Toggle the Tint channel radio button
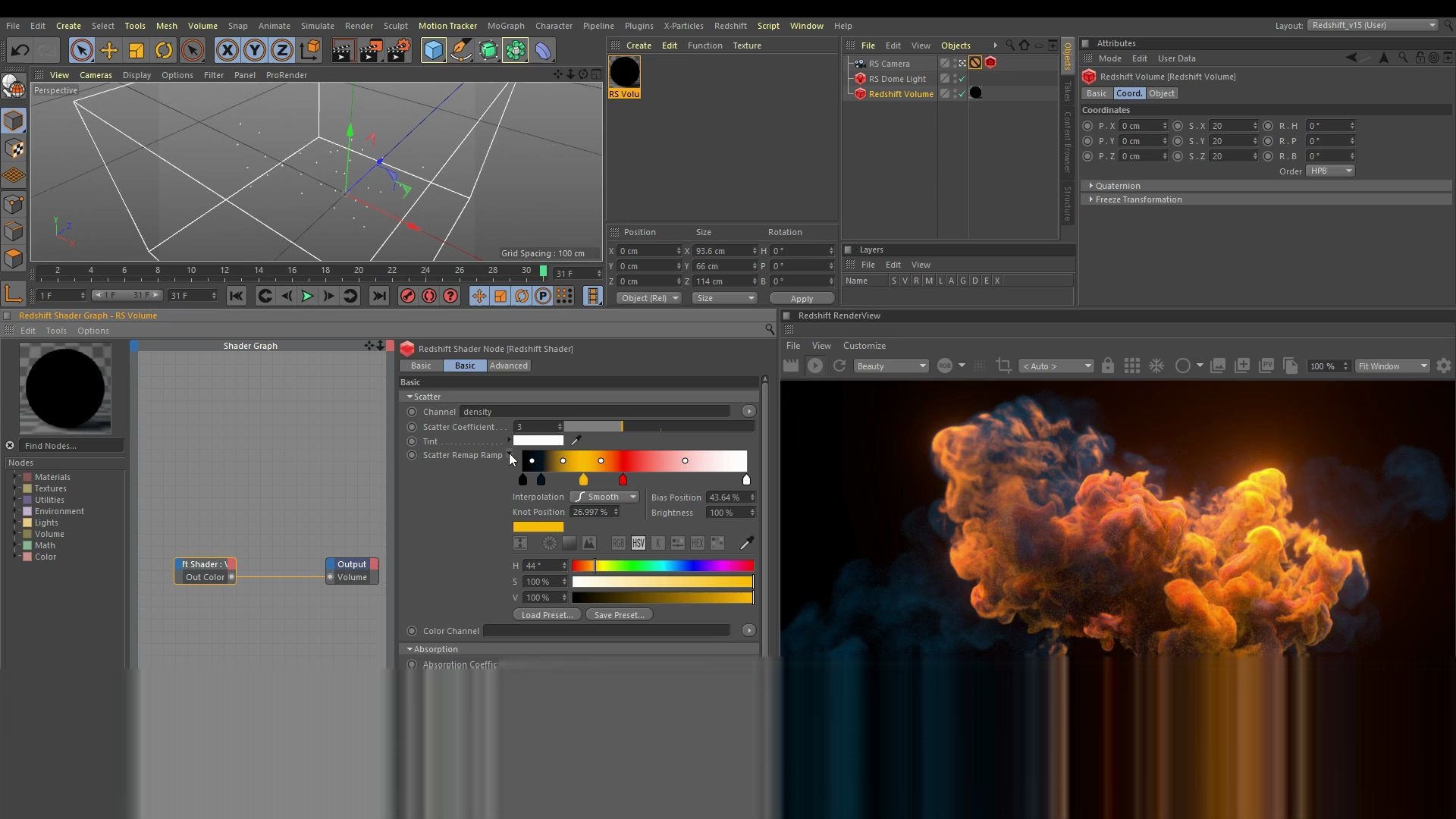 click(412, 441)
